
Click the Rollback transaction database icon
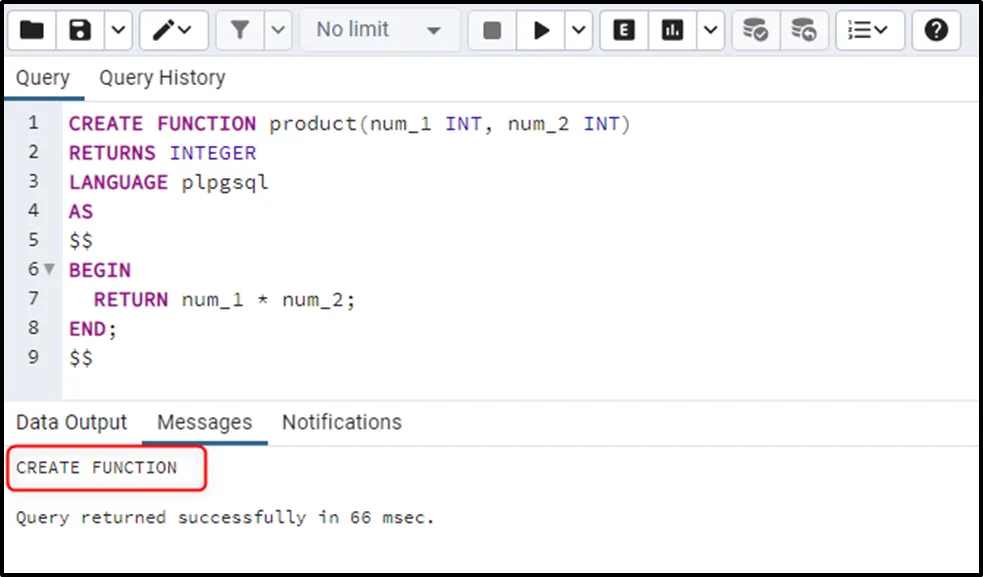pos(803,31)
